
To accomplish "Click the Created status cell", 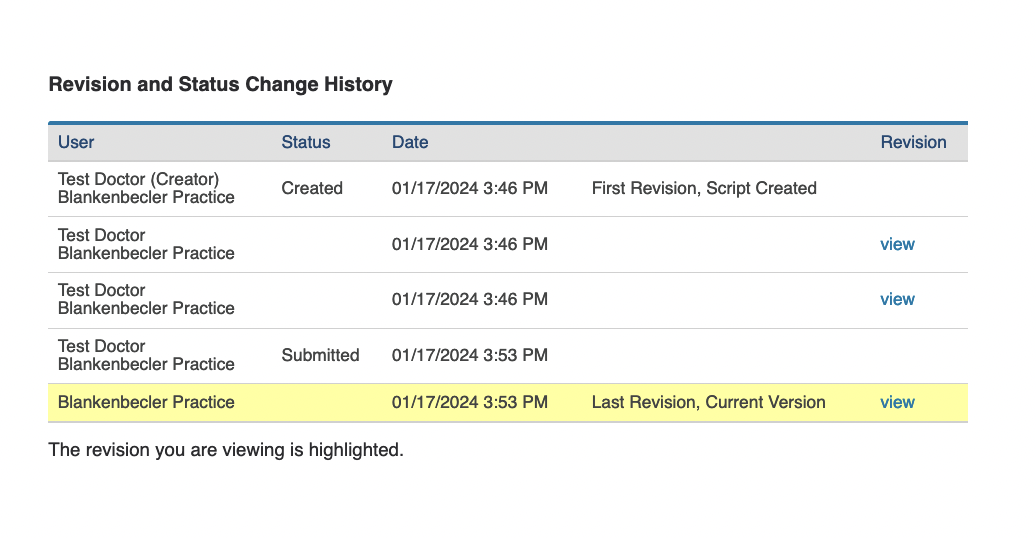I will [312, 188].
